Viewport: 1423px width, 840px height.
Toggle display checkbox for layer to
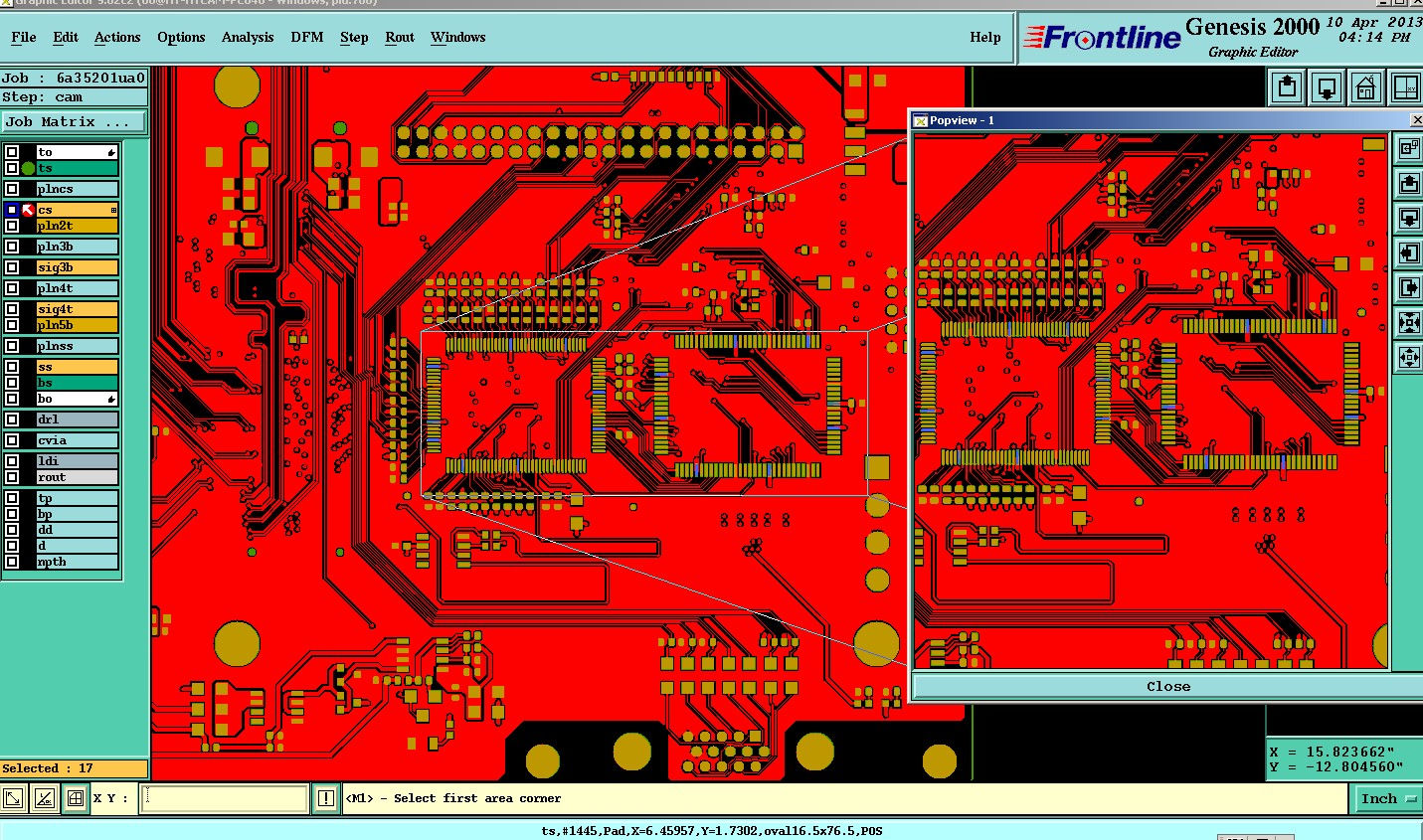pos(12,152)
